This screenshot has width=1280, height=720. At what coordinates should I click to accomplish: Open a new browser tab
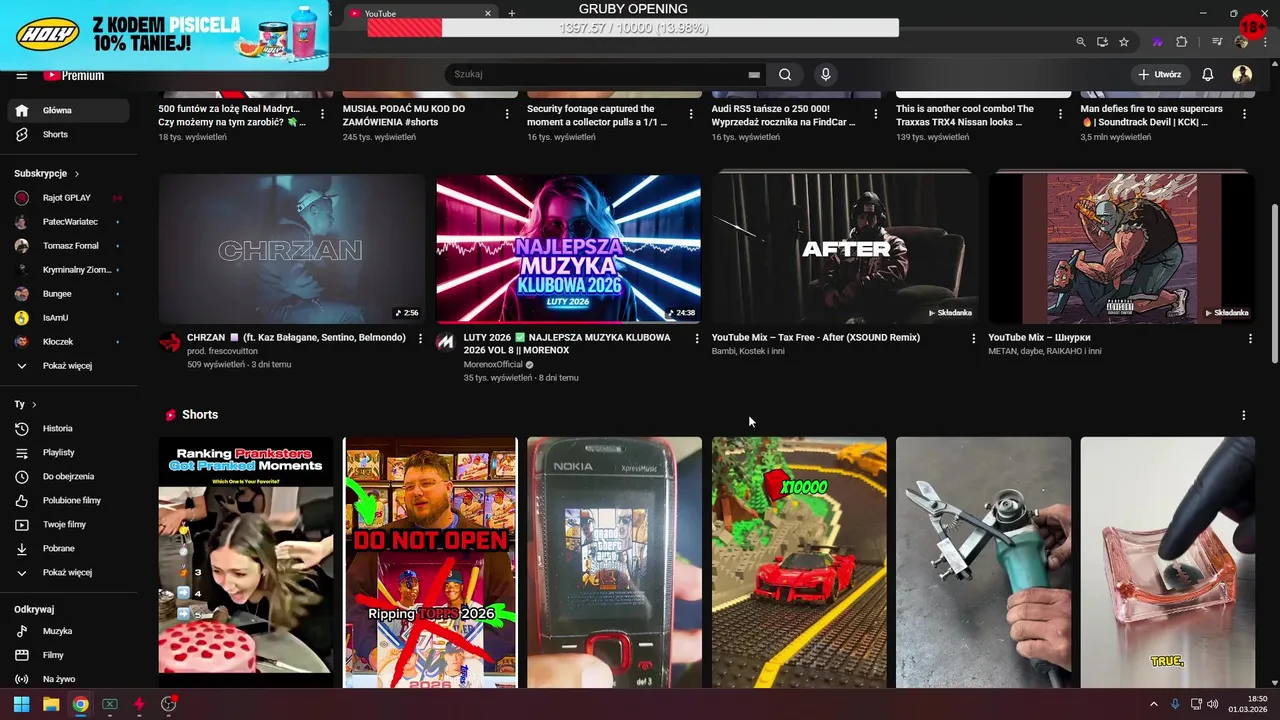point(512,13)
